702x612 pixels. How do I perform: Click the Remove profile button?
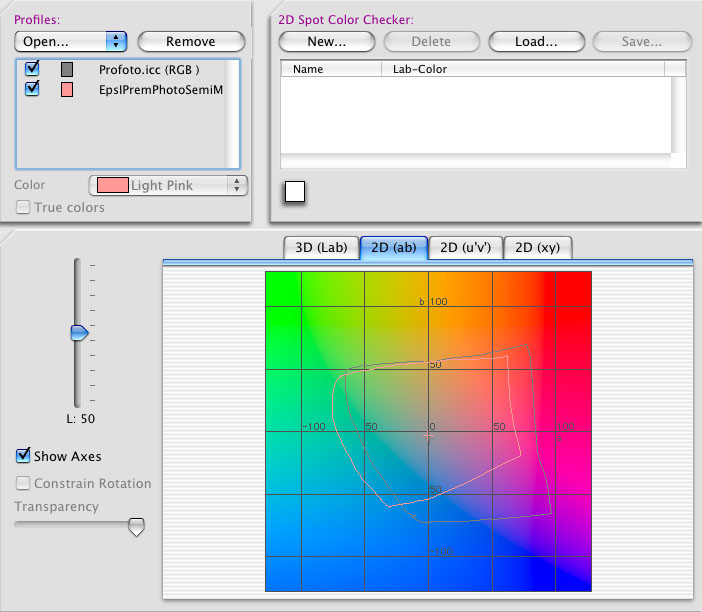click(191, 42)
